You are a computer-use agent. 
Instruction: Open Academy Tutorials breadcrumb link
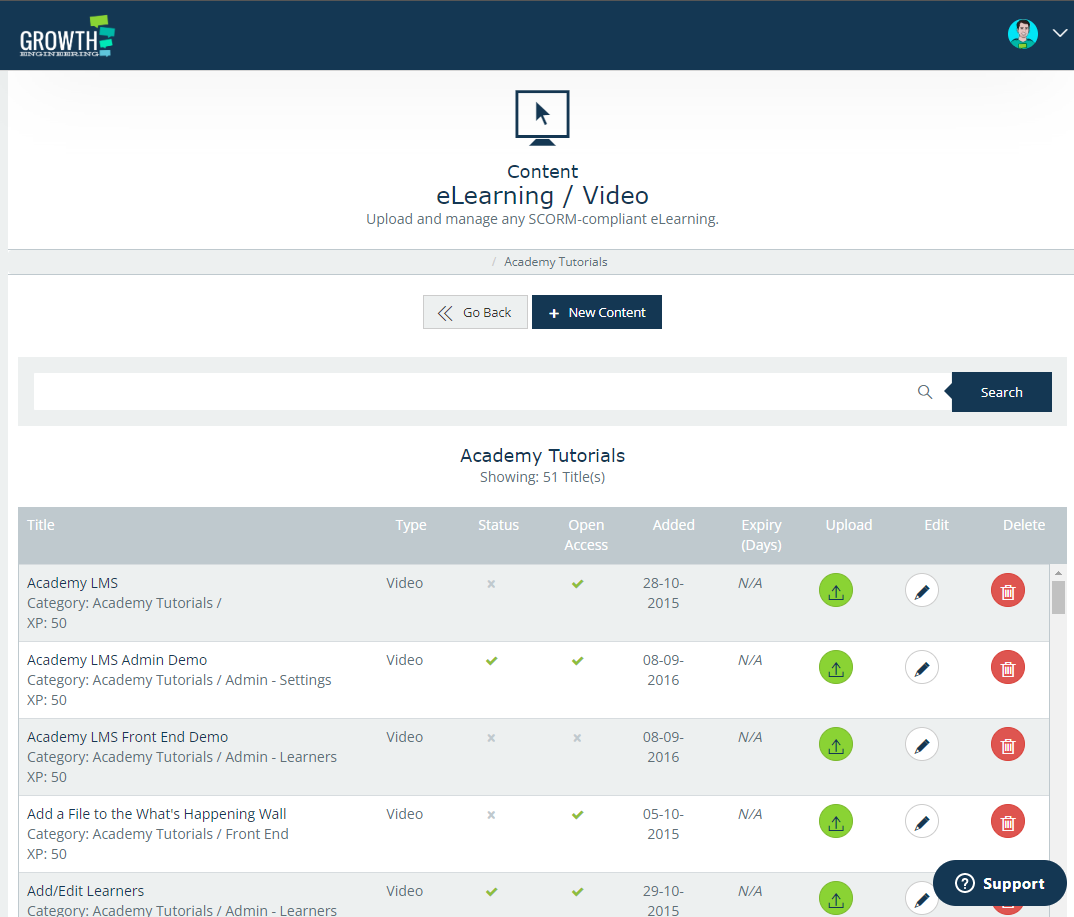tap(555, 262)
